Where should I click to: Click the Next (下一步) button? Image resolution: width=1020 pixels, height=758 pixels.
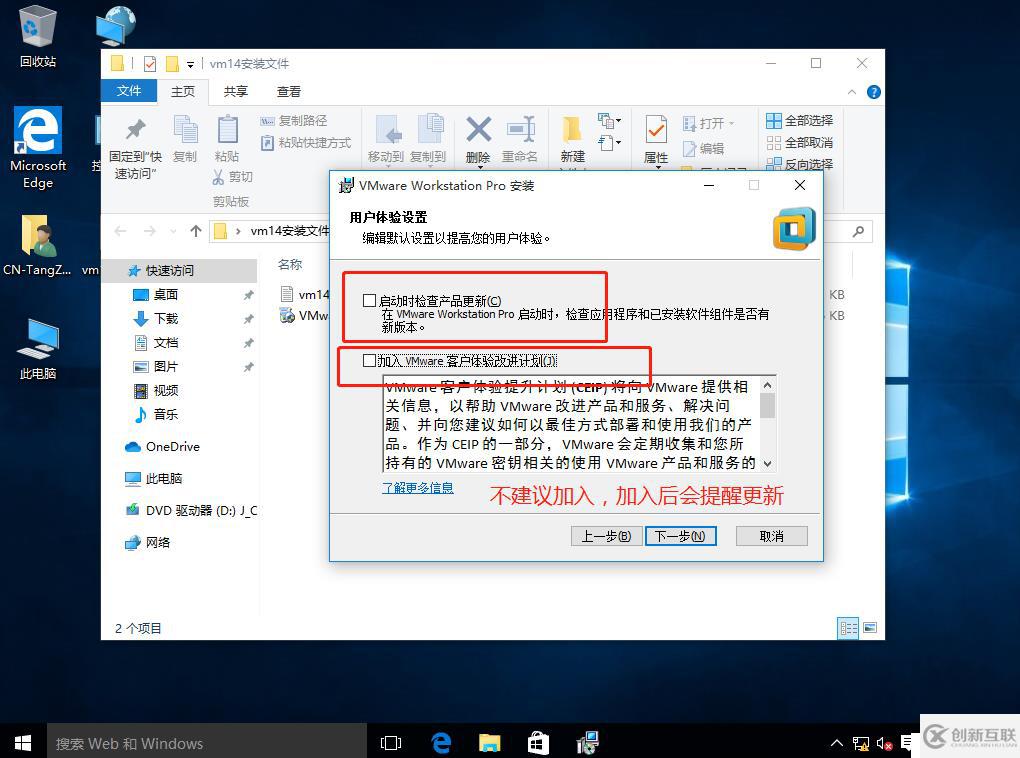tap(680, 536)
